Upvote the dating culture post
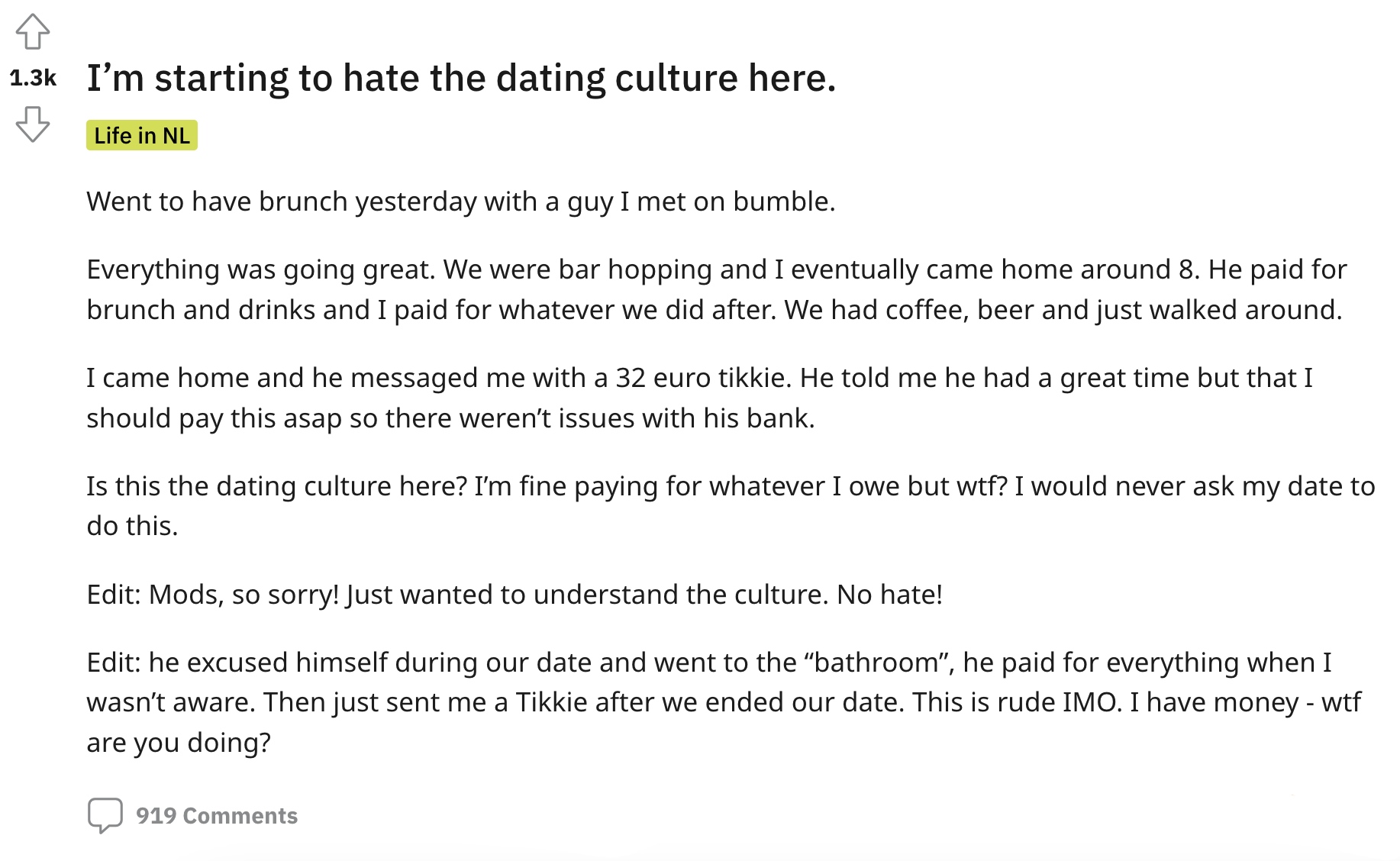1400x861 pixels. (33, 32)
